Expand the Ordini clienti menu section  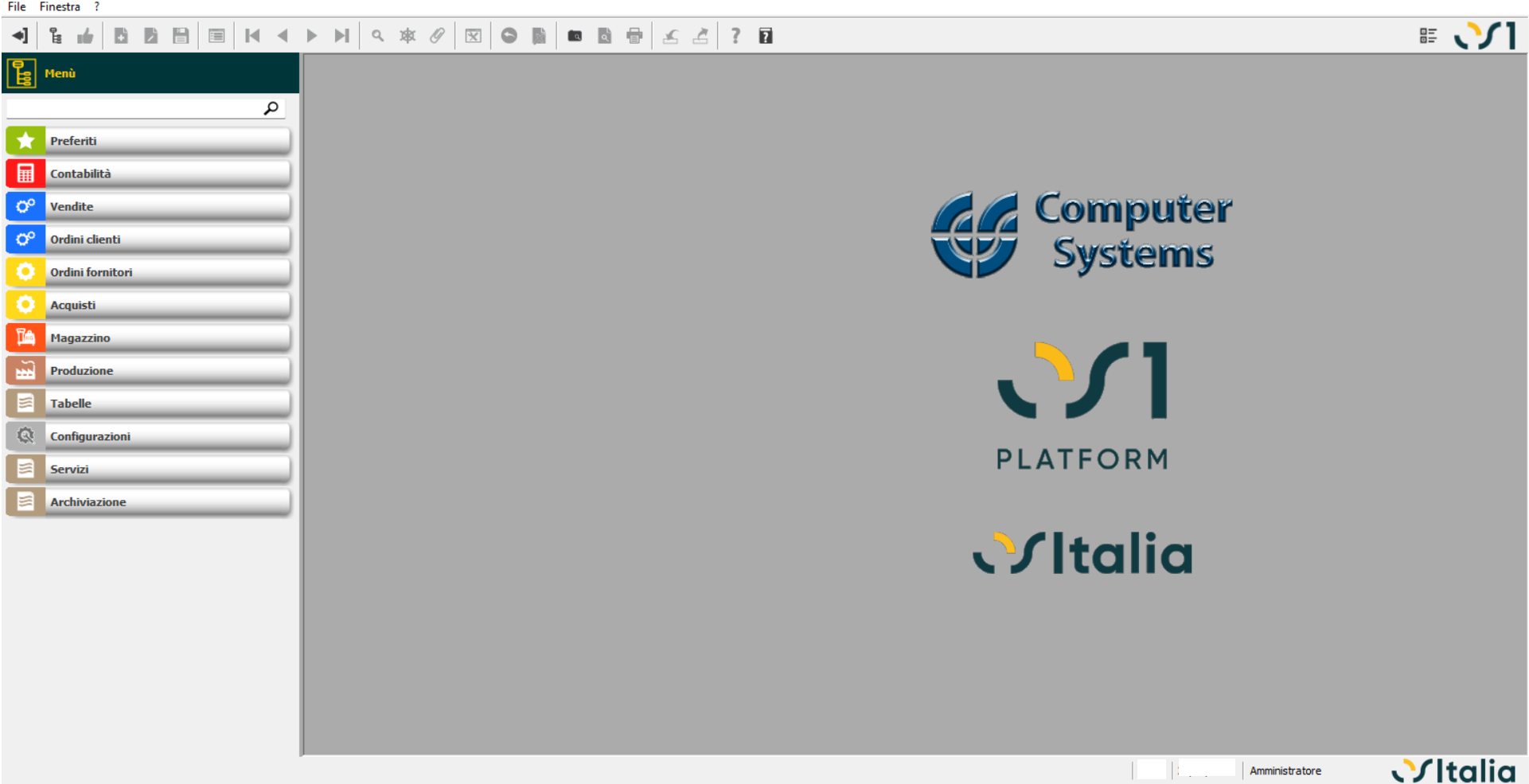click(x=148, y=239)
